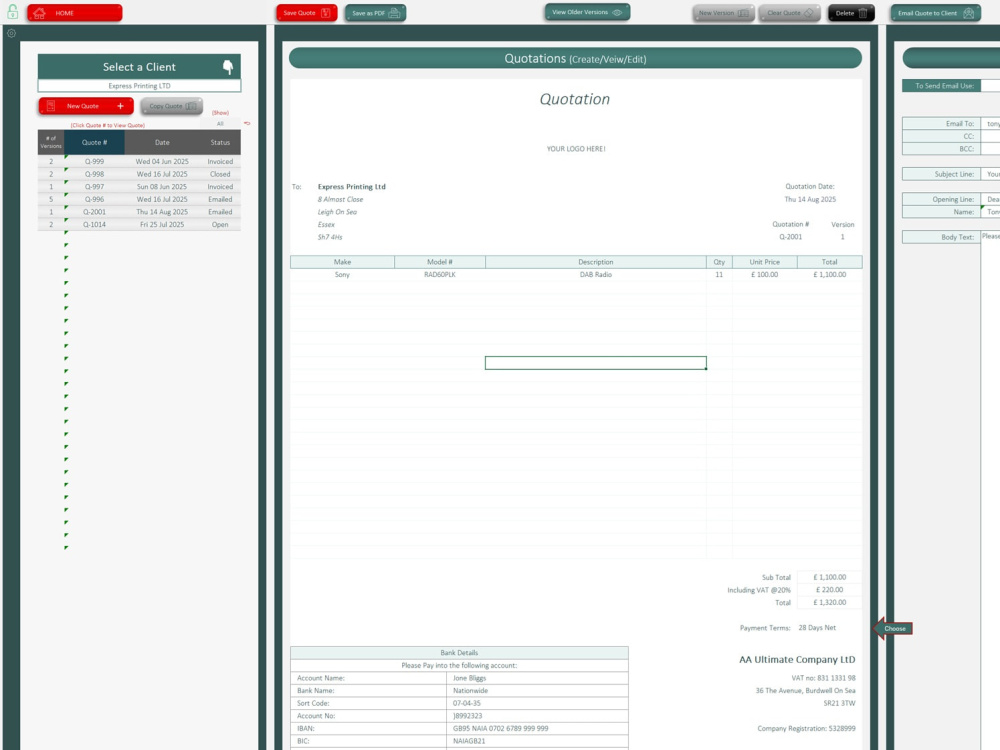Click Email Quote to Client
Image resolution: width=1000 pixels, height=750 pixels.
click(x=936, y=13)
